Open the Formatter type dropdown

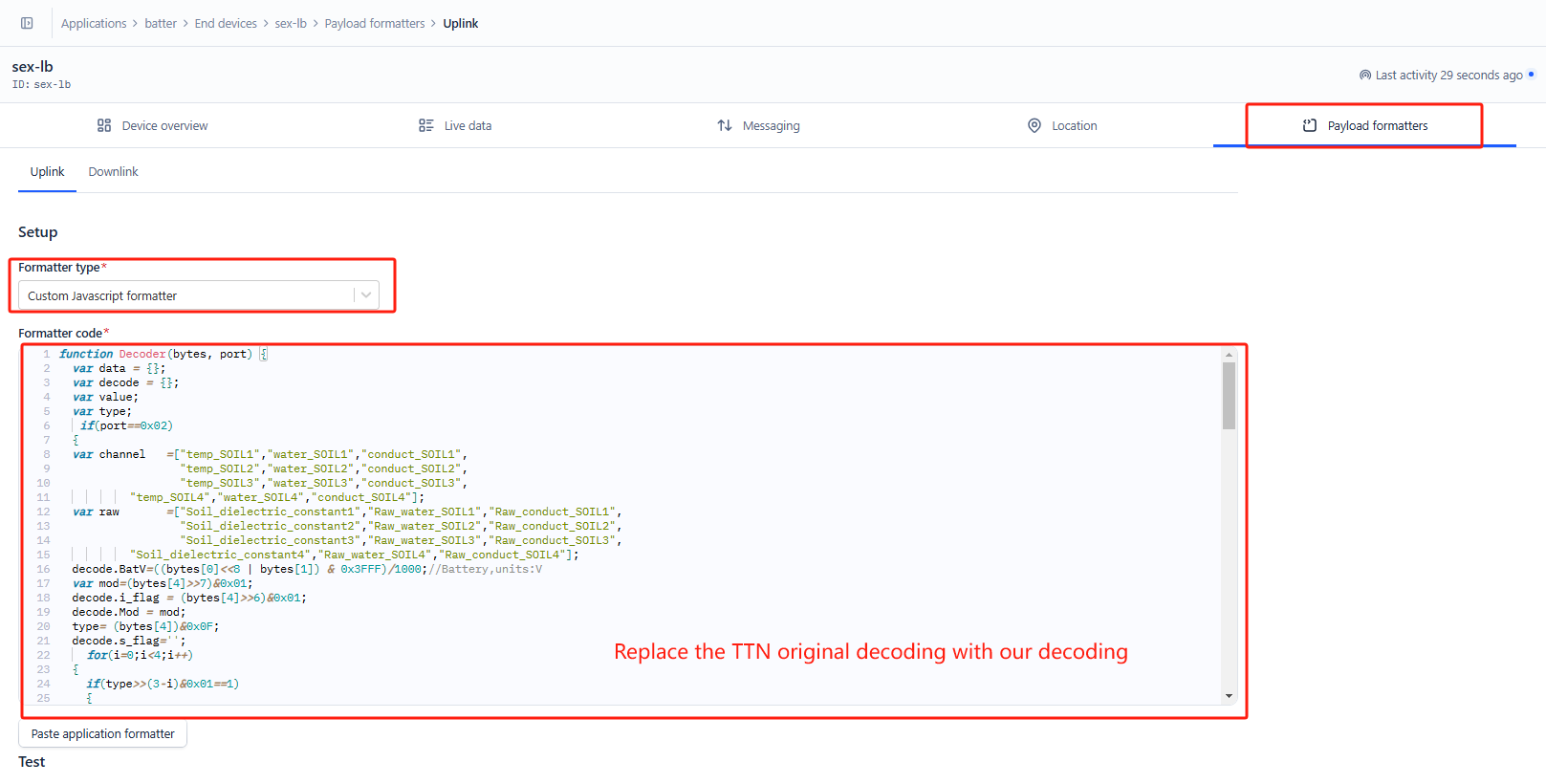click(199, 295)
